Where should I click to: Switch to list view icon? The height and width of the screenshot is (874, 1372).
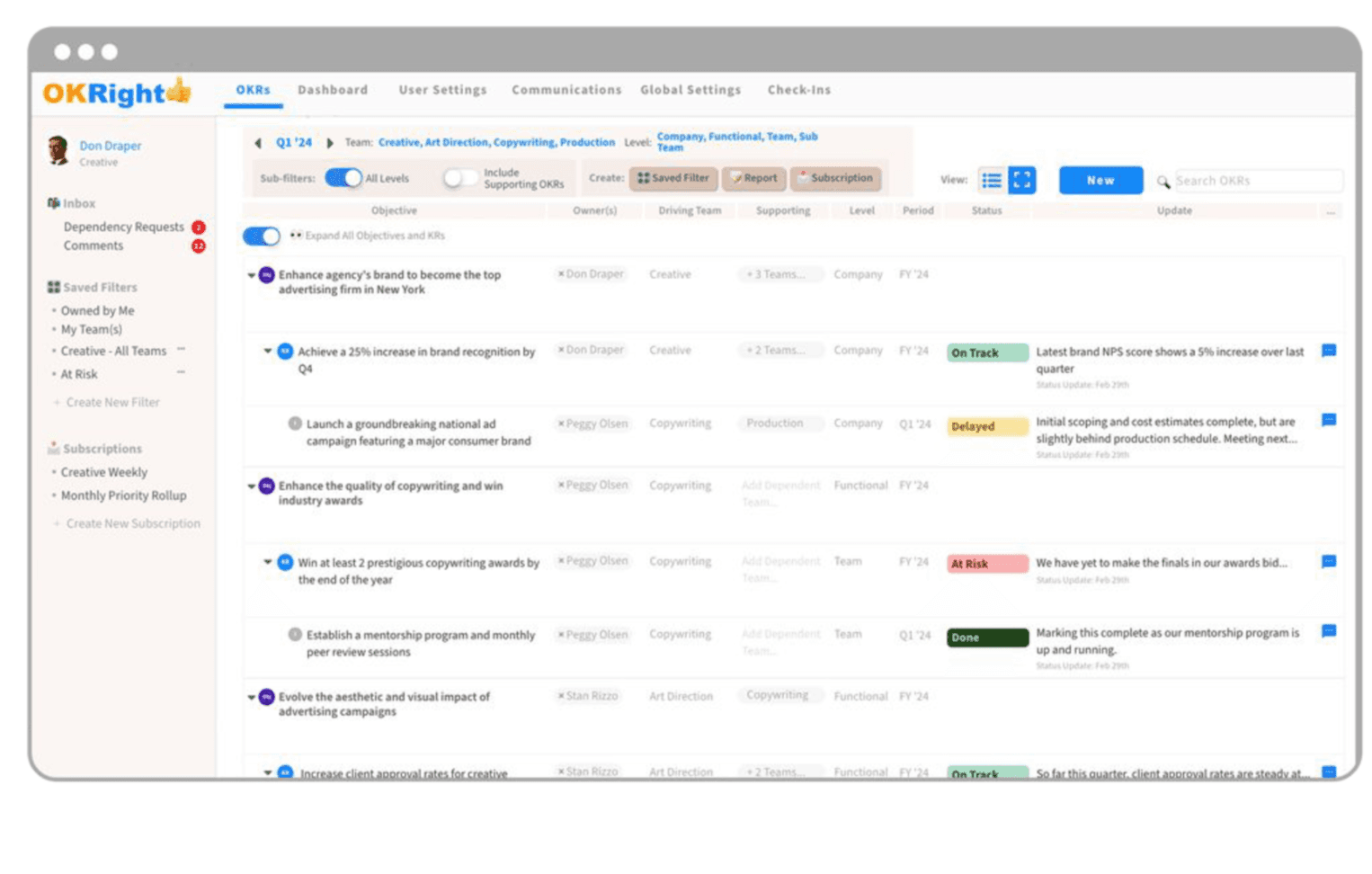pyautogui.click(x=992, y=181)
